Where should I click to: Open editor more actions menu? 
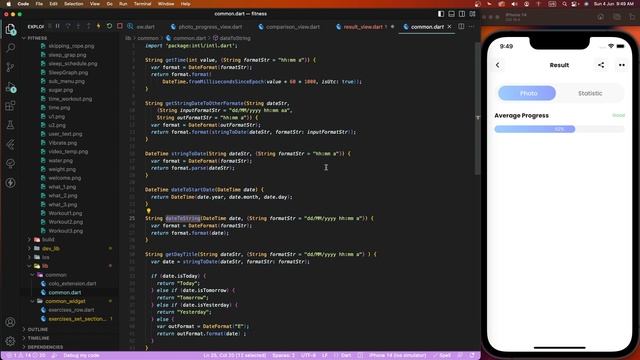(x=471, y=27)
